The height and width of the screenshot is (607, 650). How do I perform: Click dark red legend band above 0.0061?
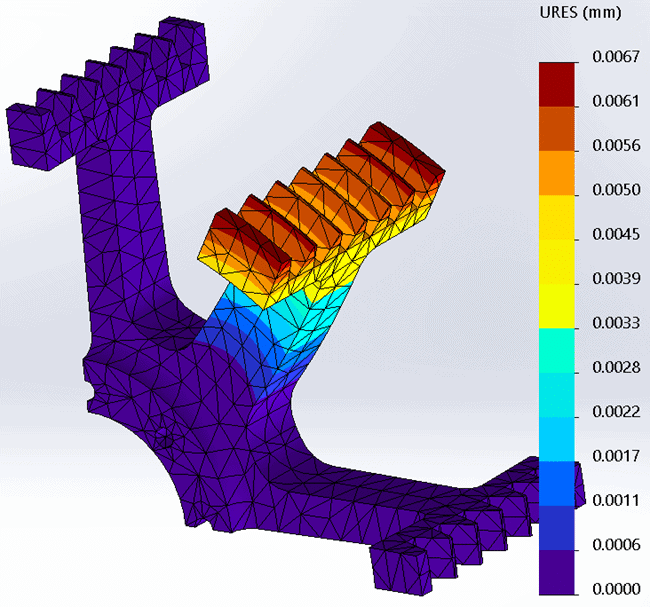tap(557, 85)
